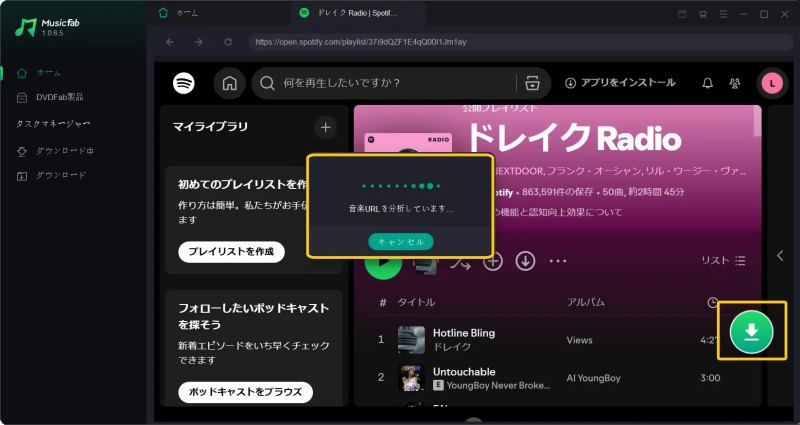The image size is (800, 425).
Task: Toggle the shuffle icon
Action: (460, 263)
